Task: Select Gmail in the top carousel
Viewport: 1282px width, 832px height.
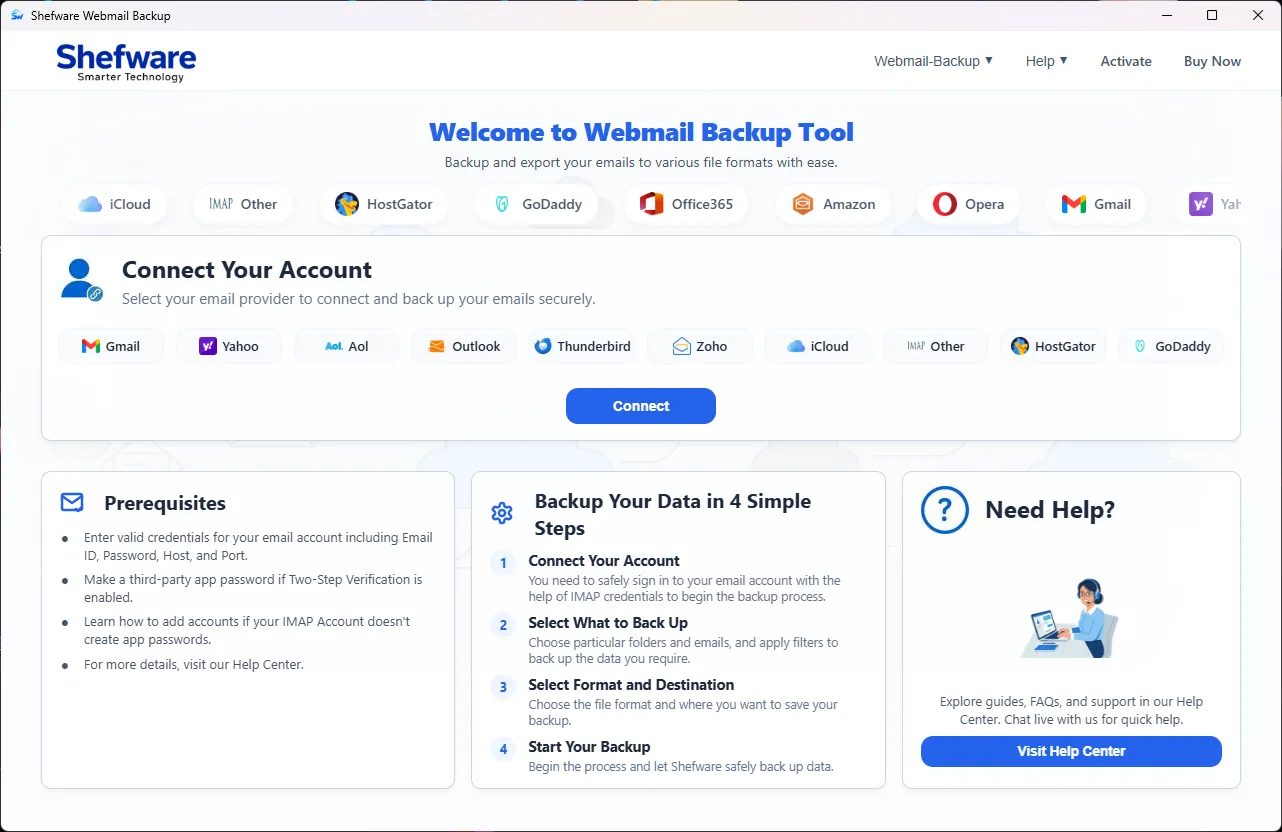Action: coord(1096,204)
